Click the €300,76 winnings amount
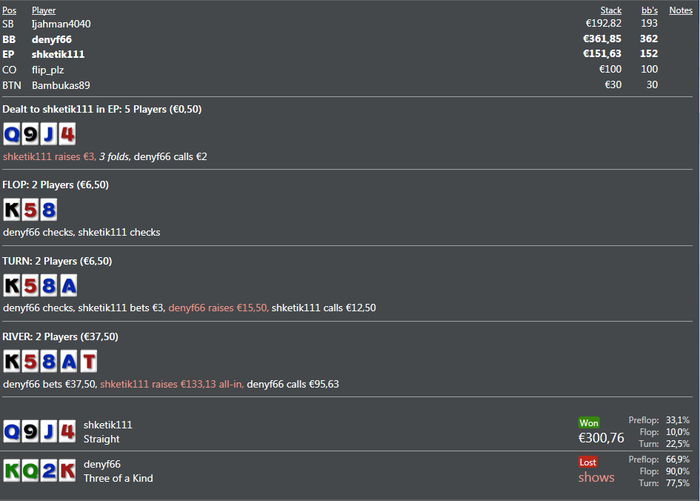Viewport: 700px width, 501px height. tap(601, 438)
